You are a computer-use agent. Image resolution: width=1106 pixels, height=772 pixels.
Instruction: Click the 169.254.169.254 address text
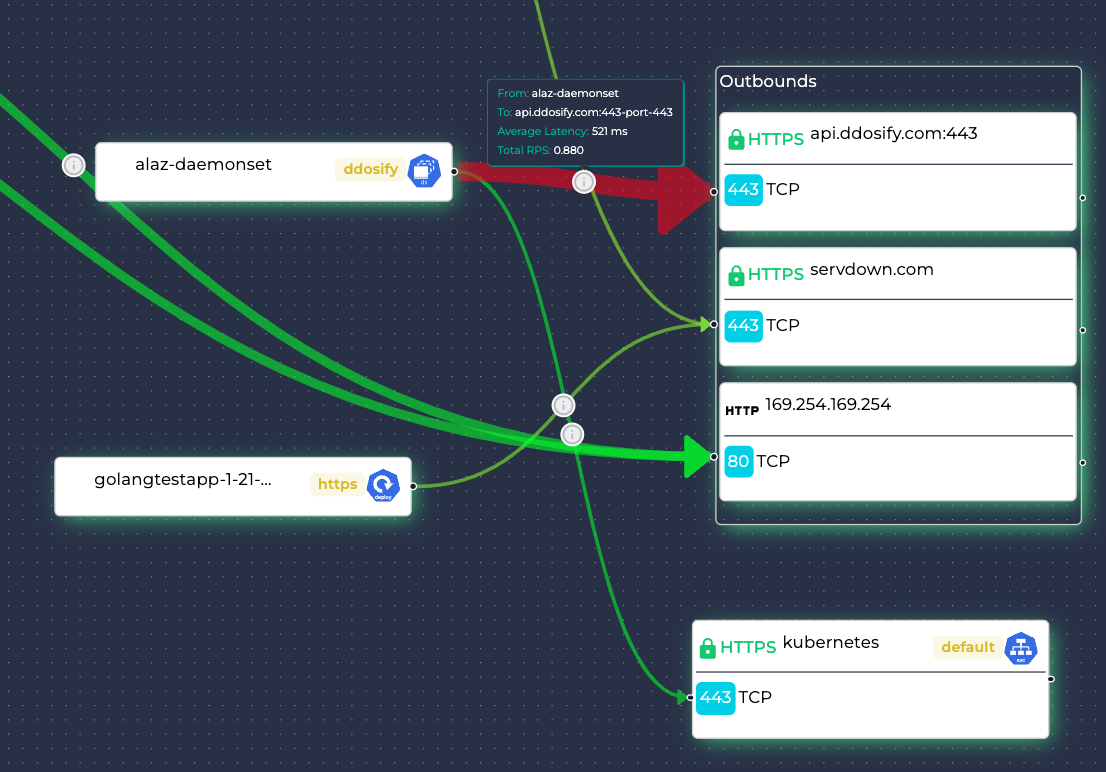pyautogui.click(x=828, y=404)
